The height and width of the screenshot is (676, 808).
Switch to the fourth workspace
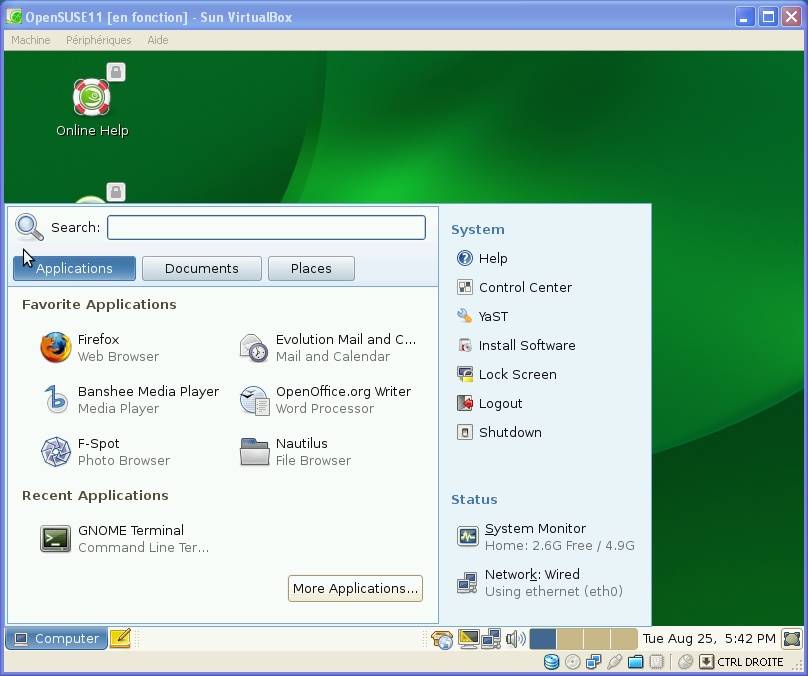click(624, 639)
